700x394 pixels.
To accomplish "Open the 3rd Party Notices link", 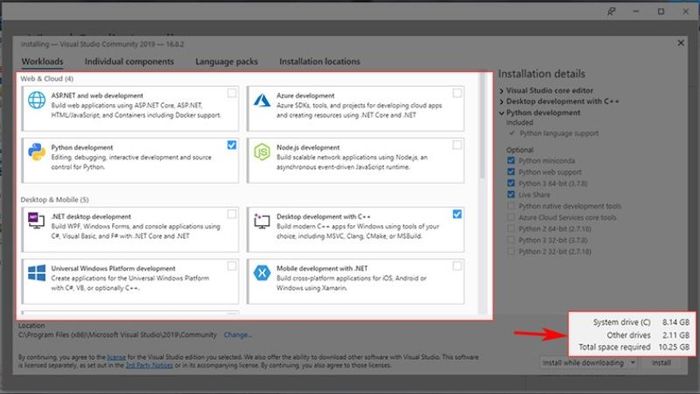I will (x=149, y=365).
